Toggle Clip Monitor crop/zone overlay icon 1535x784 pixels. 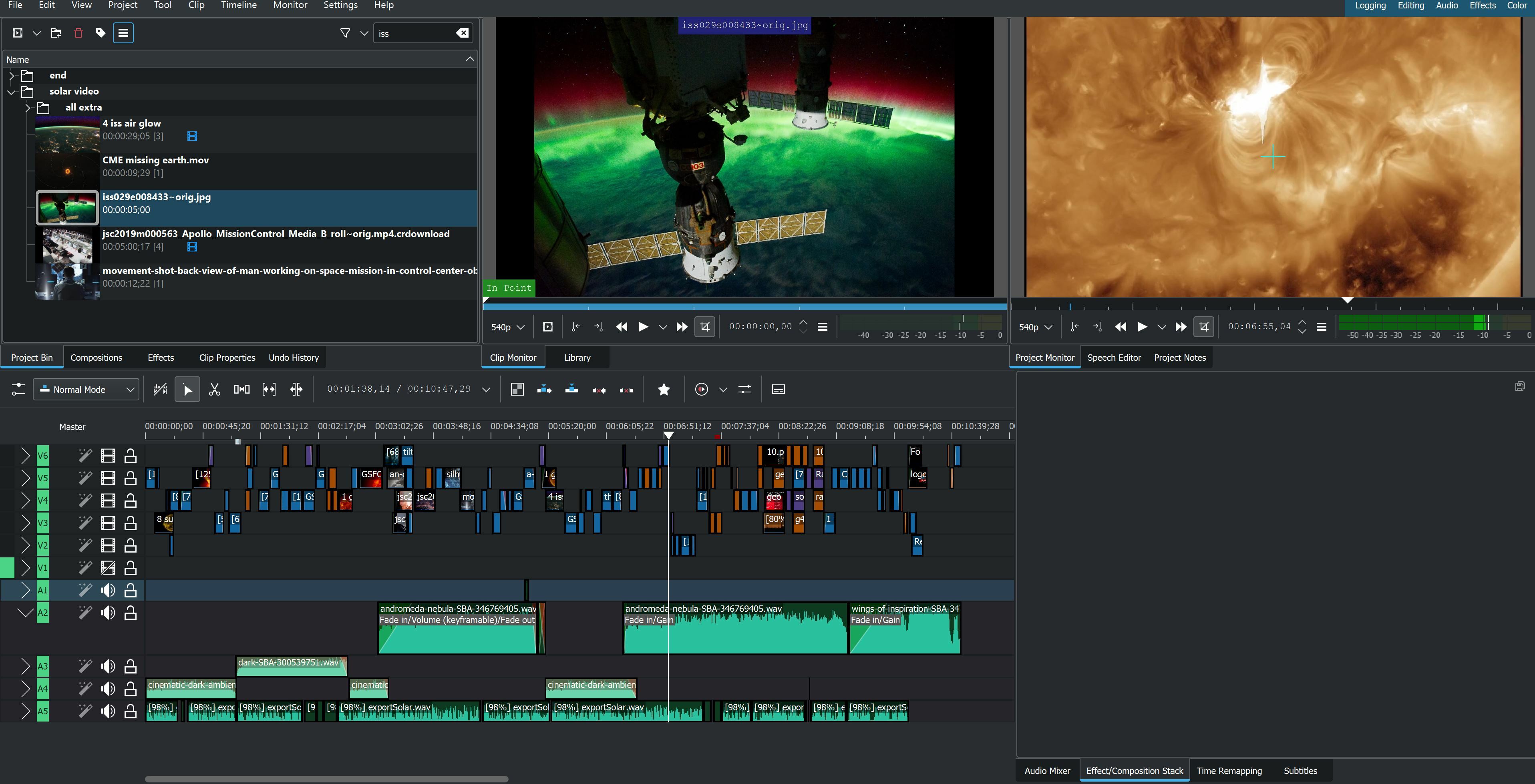pos(705,326)
